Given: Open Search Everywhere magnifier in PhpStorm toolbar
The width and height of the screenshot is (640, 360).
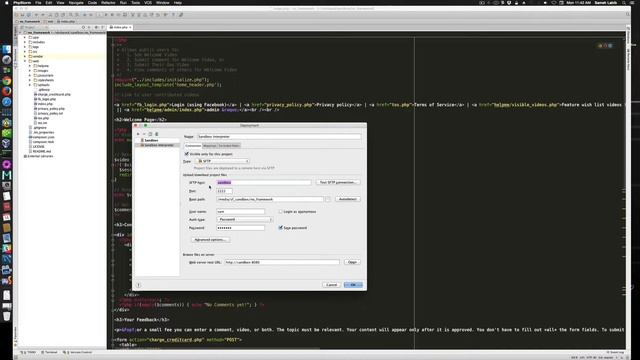Looking at the screenshot, I should coord(628,14).
